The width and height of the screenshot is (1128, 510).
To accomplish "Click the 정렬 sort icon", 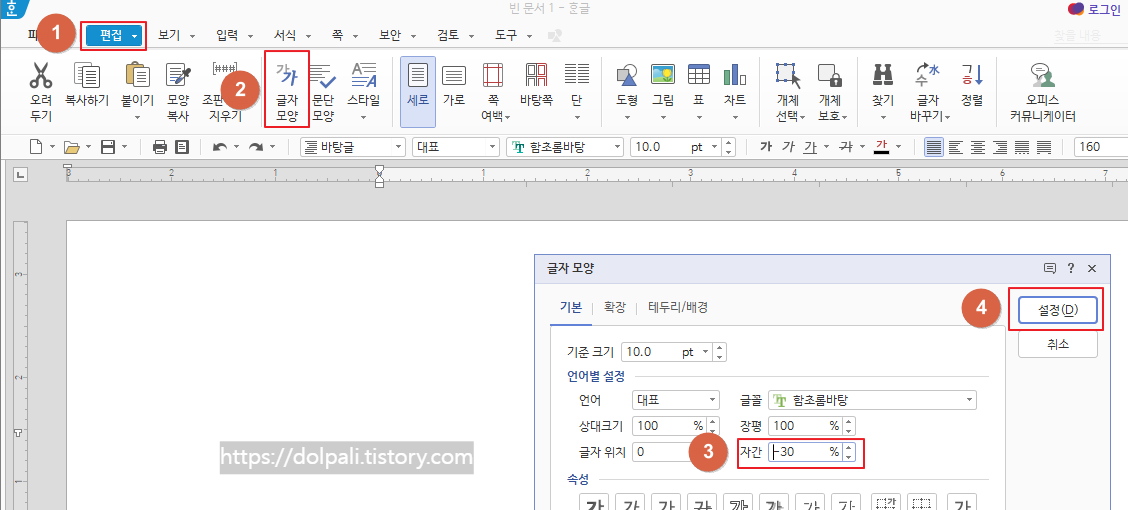I will [x=972, y=75].
